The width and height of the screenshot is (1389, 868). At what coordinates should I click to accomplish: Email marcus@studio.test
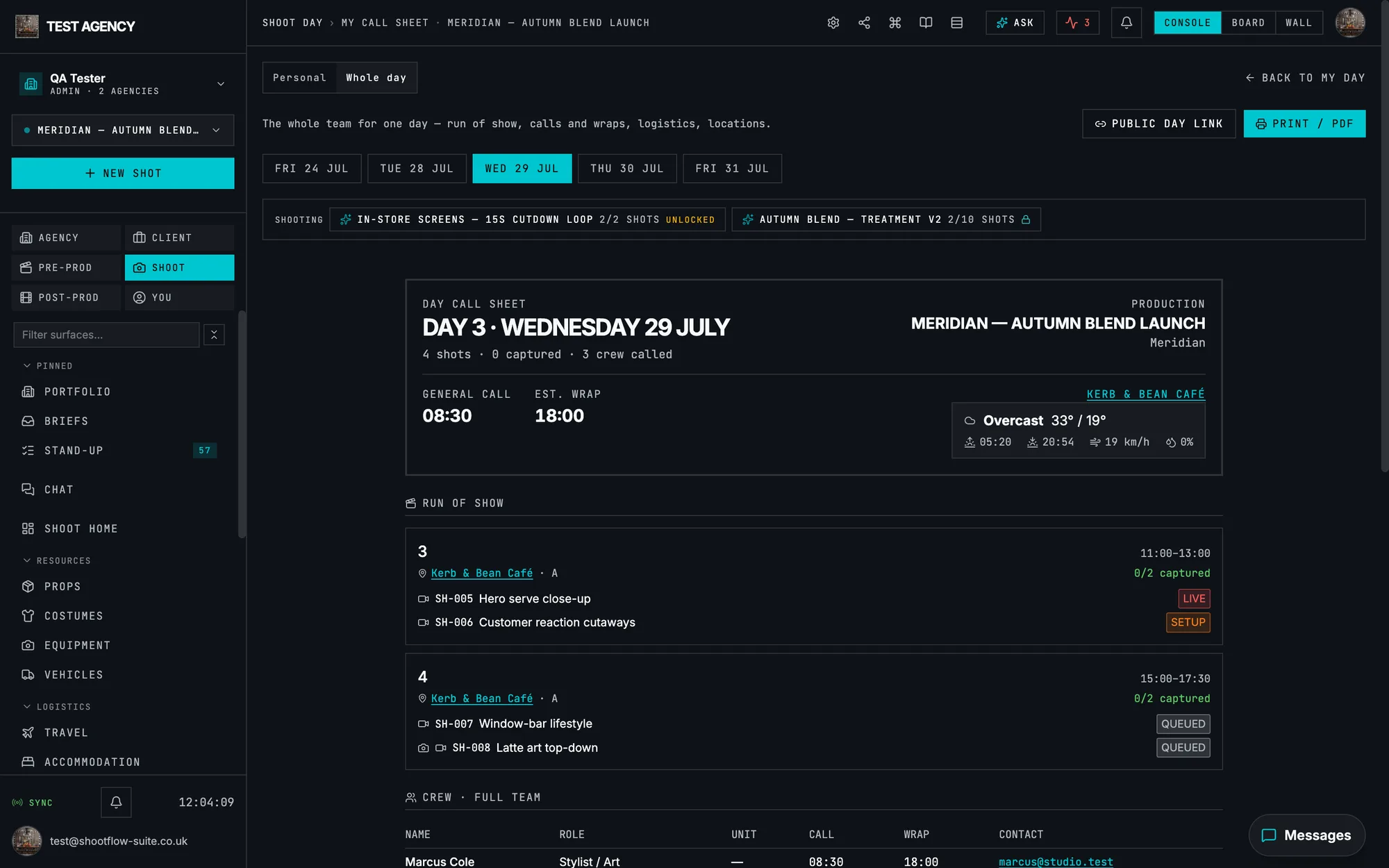pos(1056,862)
